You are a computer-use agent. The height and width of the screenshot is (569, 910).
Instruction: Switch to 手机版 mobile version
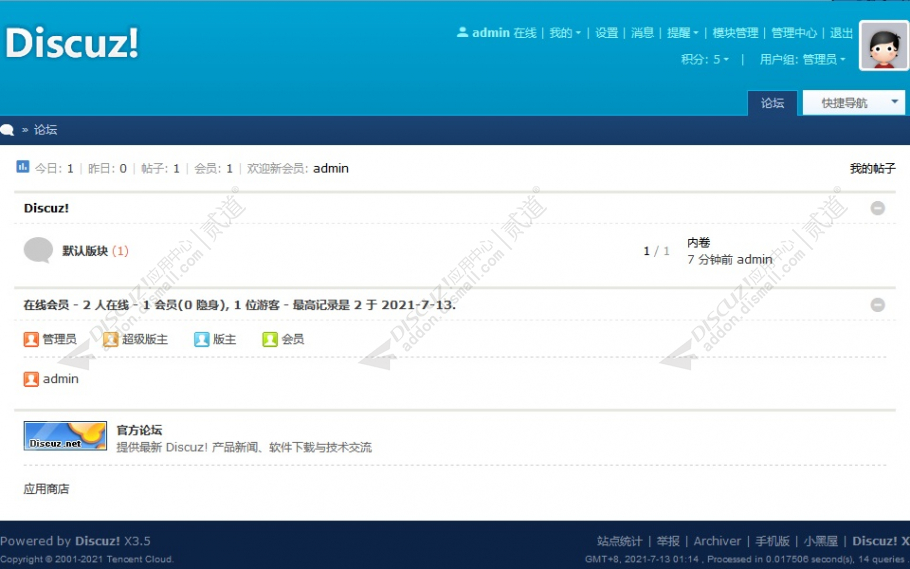pos(772,541)
